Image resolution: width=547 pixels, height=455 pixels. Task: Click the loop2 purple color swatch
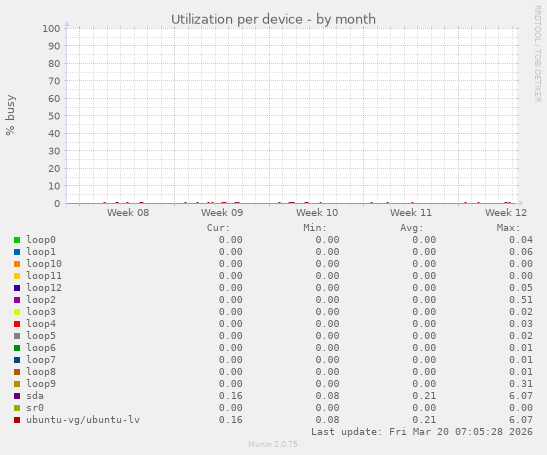[x=17, y=300]
